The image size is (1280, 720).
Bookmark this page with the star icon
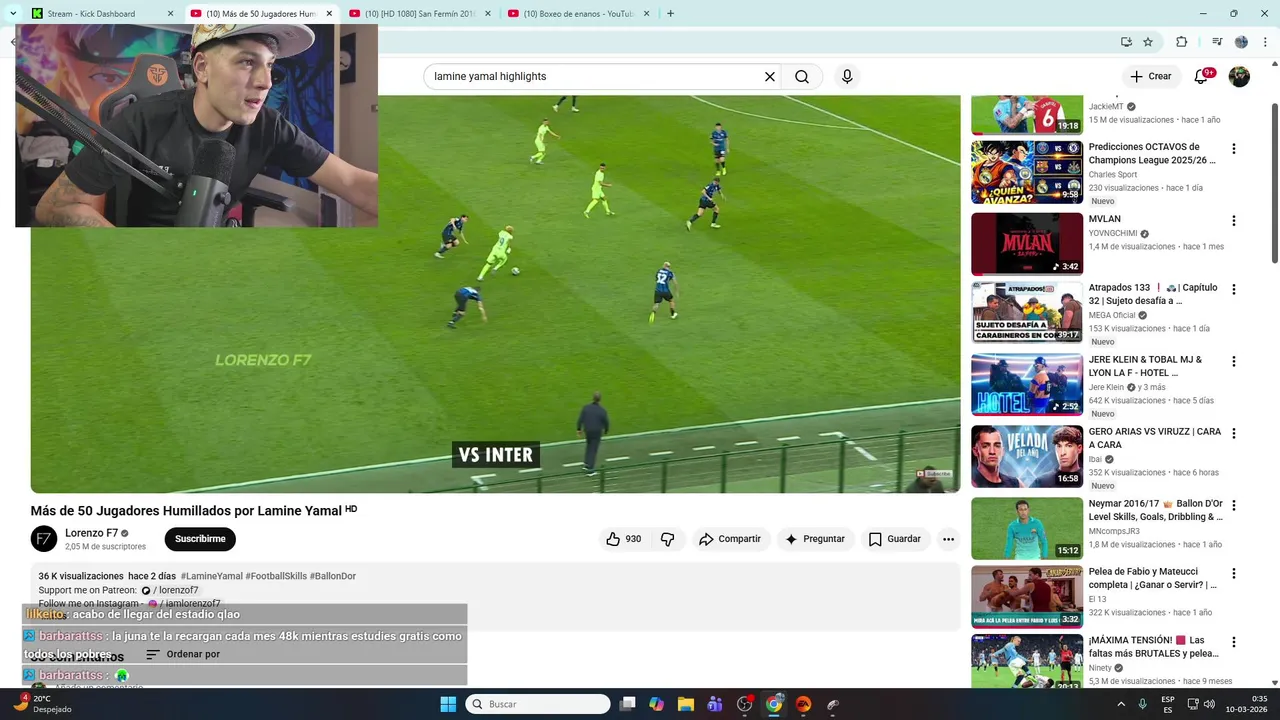(1148, 42)
